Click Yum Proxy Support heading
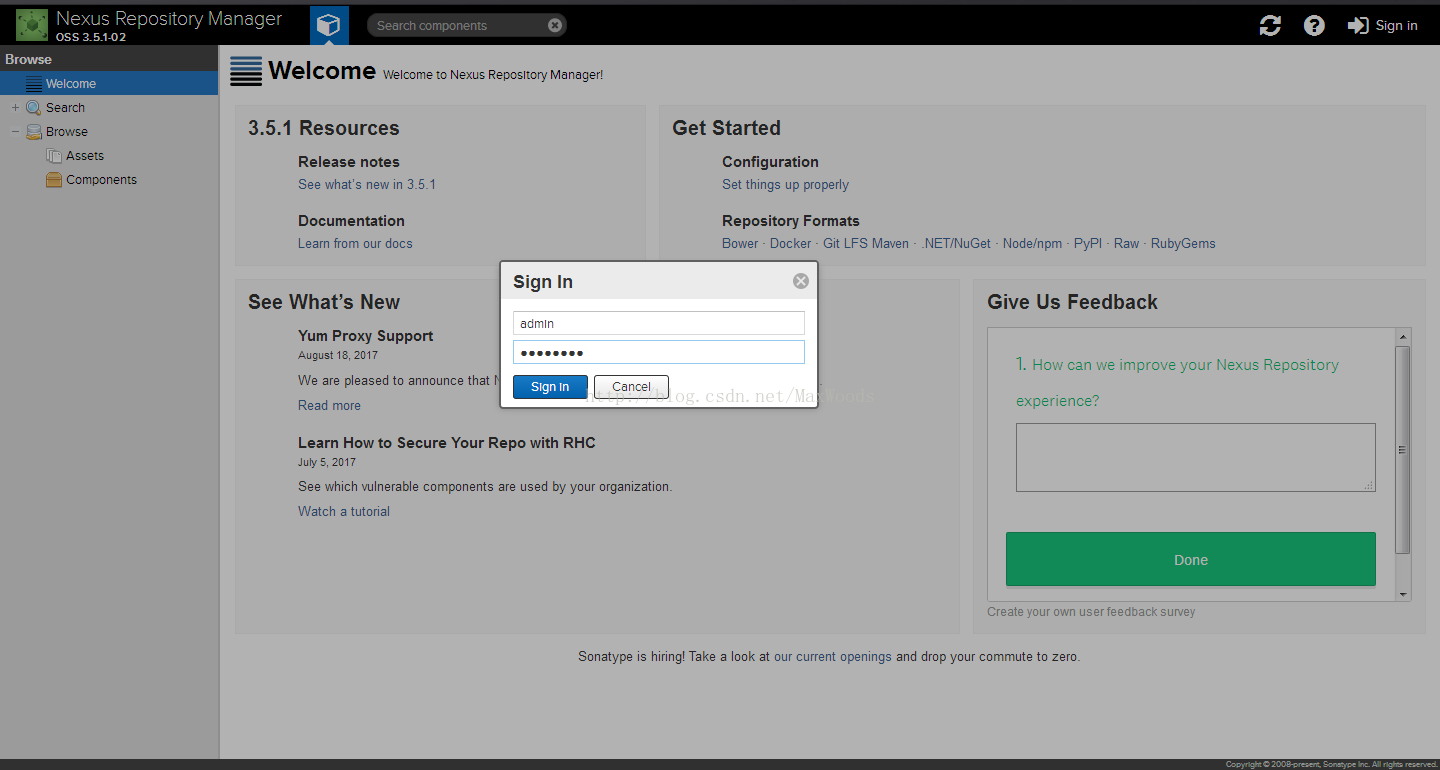1440x770 pixels. click(366, 336)
